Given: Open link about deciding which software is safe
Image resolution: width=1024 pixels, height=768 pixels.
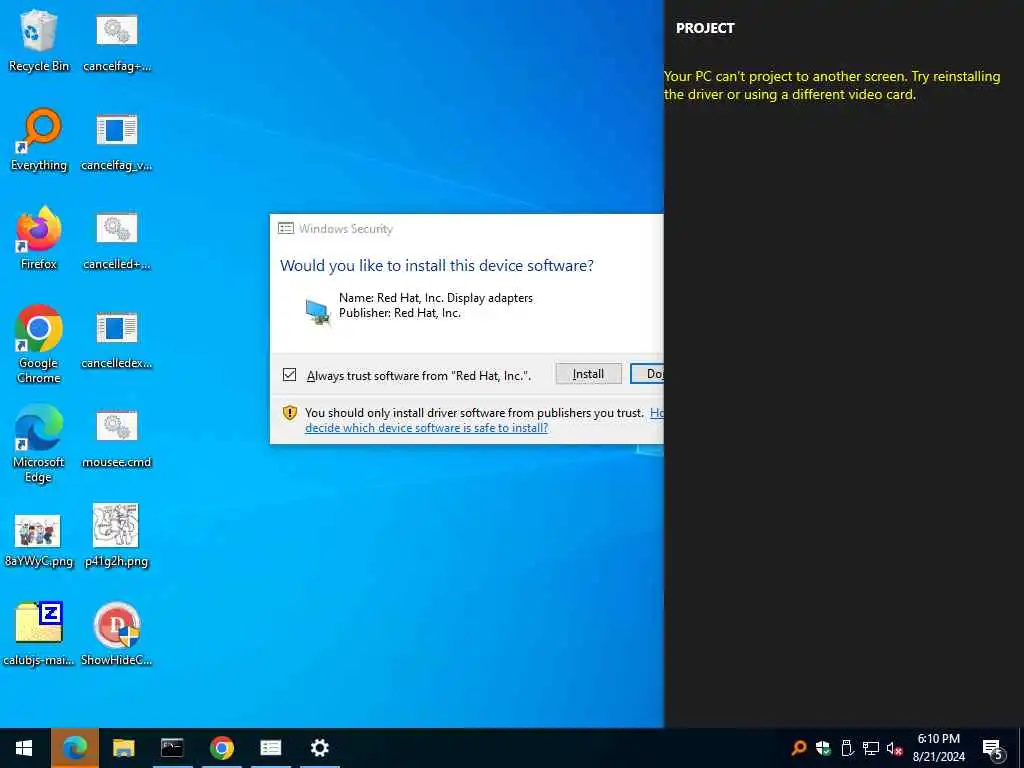Looking at the screenshot, I should (x=426, y=428).
